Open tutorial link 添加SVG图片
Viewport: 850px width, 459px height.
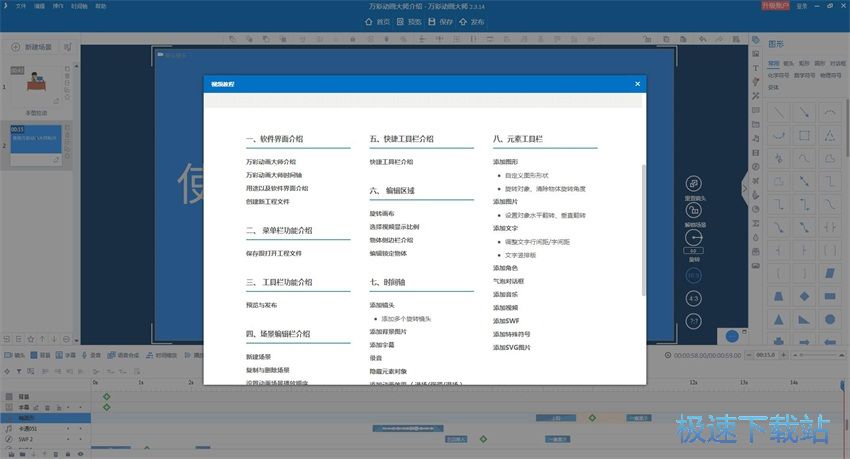(x=511, y=347)
